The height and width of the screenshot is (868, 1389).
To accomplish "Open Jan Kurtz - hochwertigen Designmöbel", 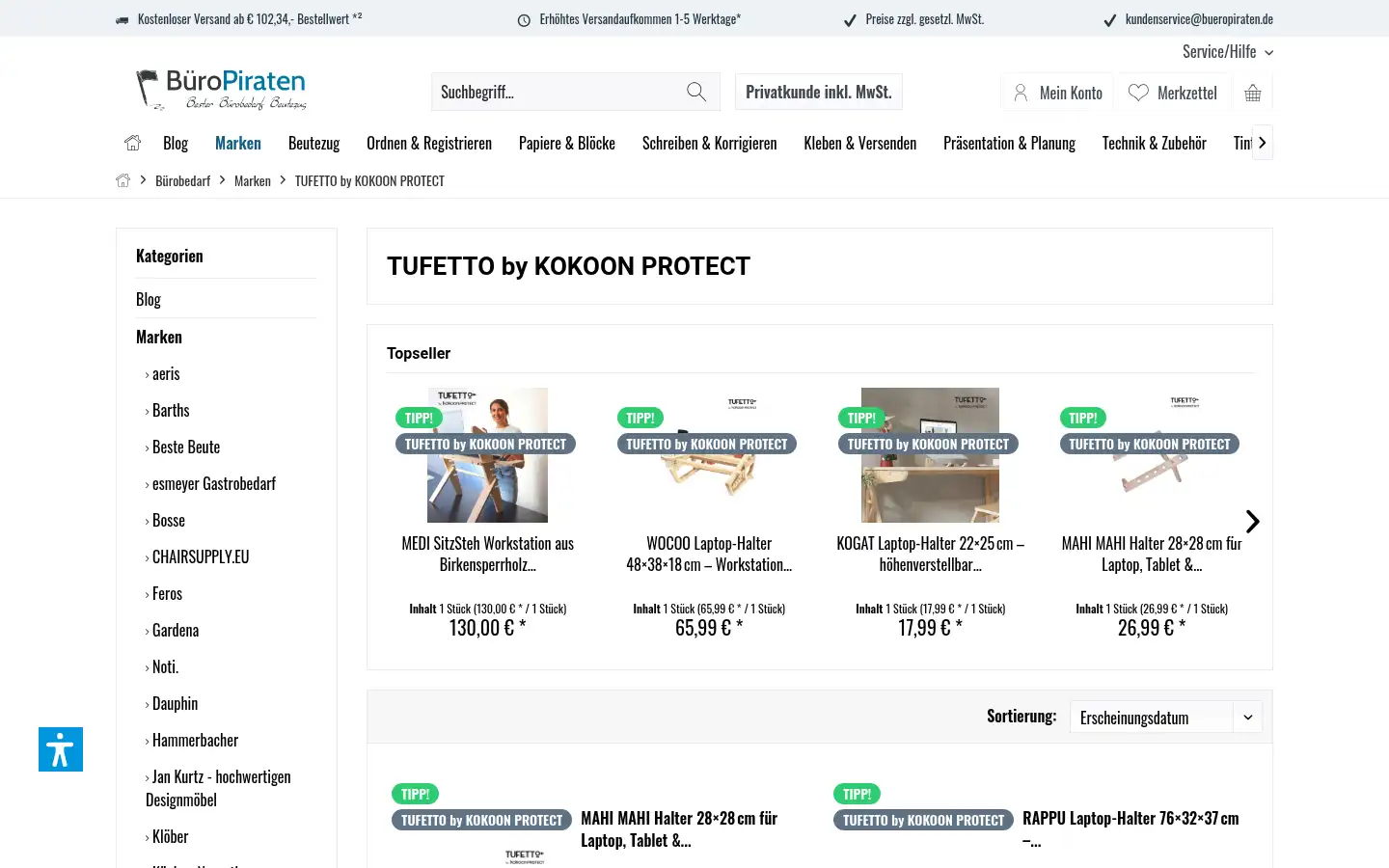I will point(218,788).
